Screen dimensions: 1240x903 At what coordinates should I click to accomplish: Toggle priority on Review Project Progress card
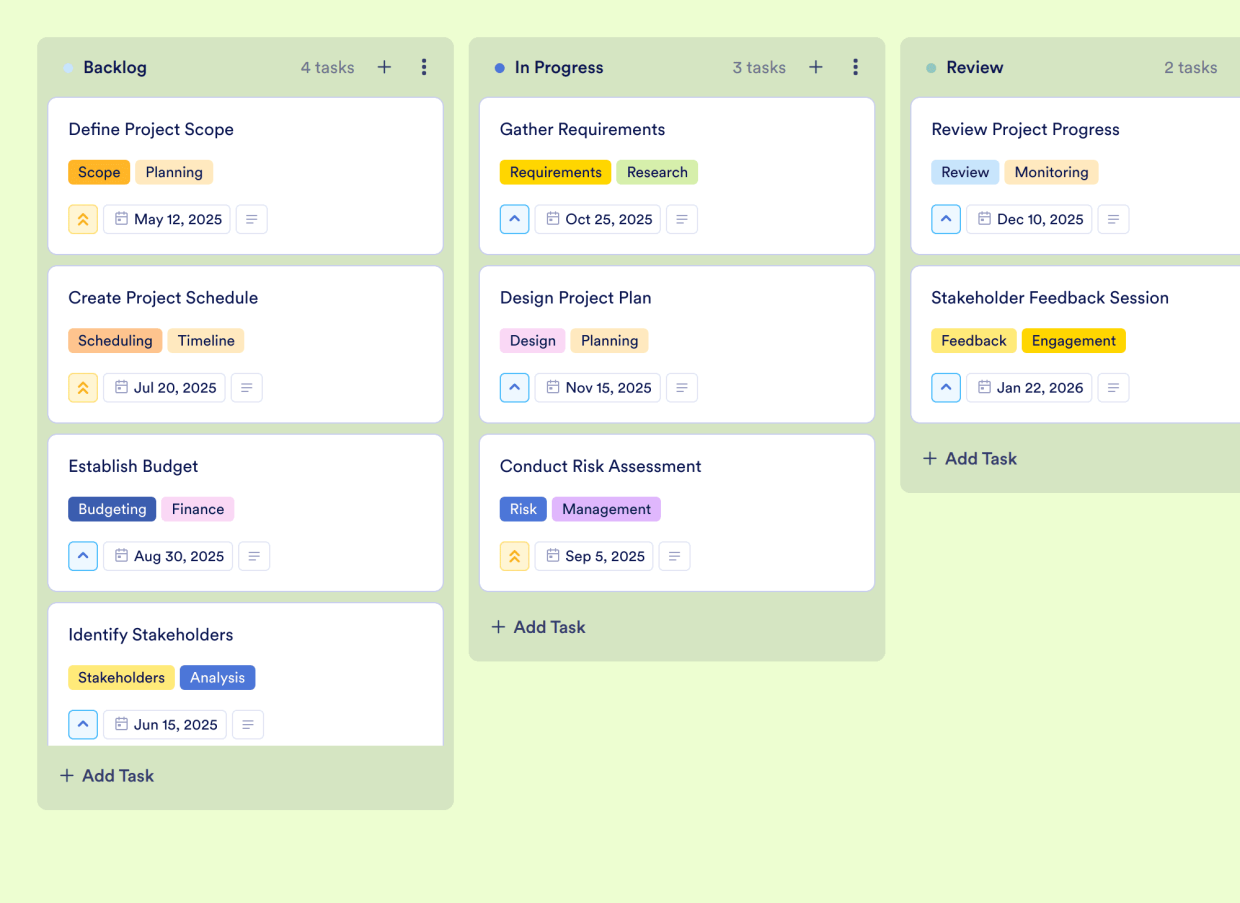(946, 219)
